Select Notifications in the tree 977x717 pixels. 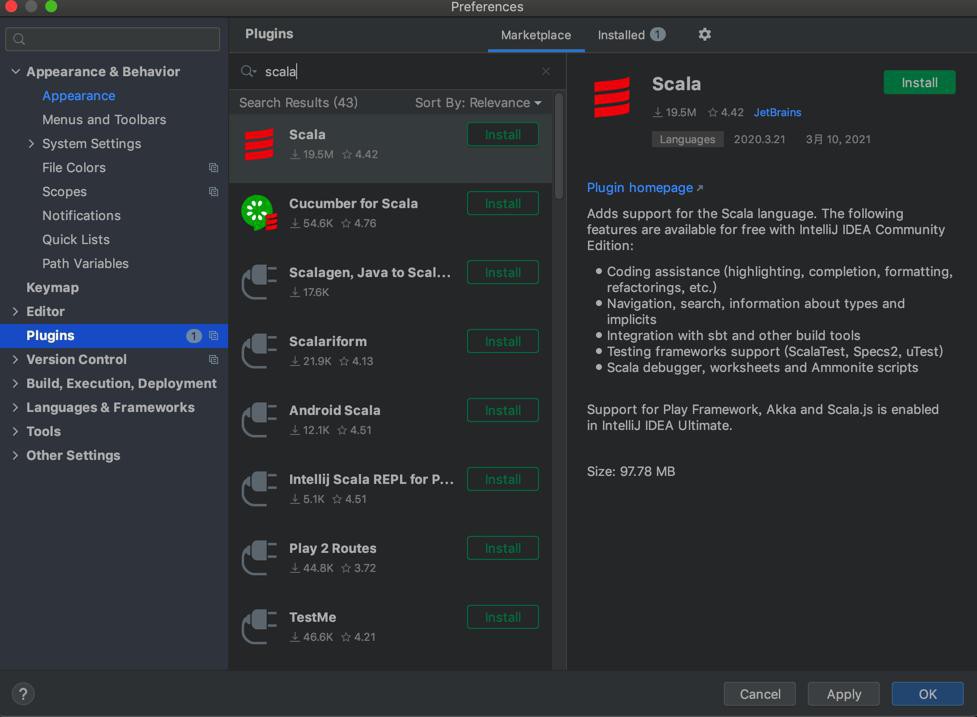click(x=82, y=216)
